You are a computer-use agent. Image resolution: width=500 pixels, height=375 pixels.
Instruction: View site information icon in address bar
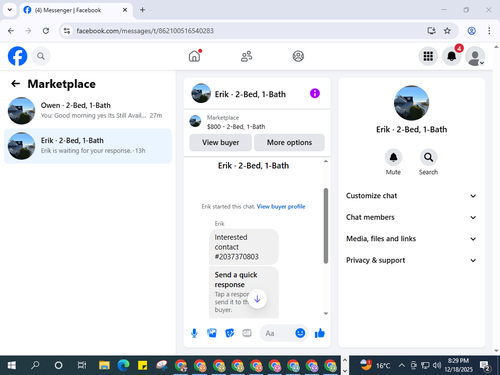pos(67,31)
